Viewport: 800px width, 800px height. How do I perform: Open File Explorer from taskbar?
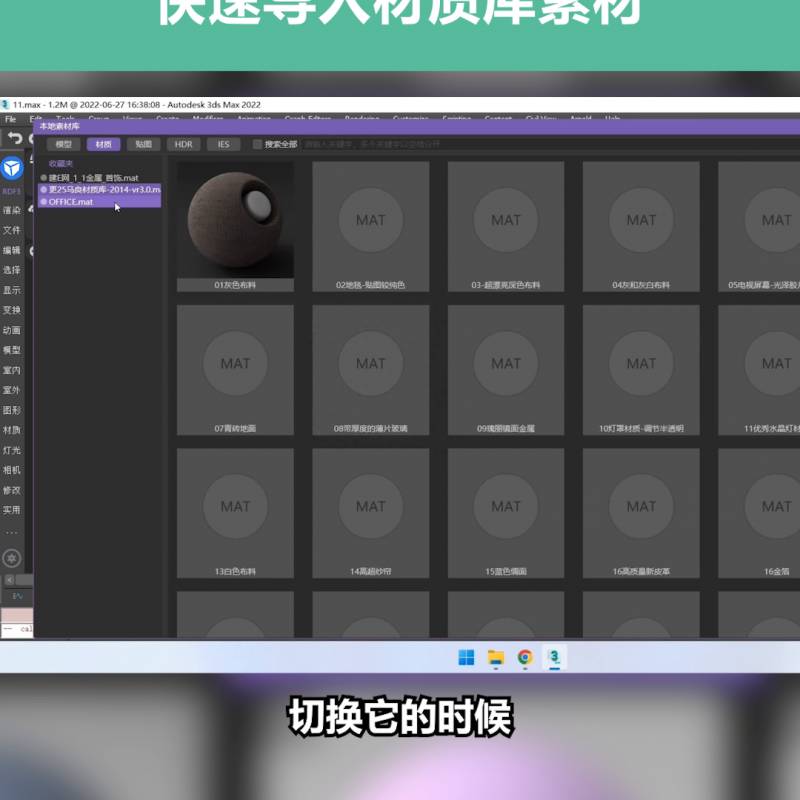tap(495, 657)
